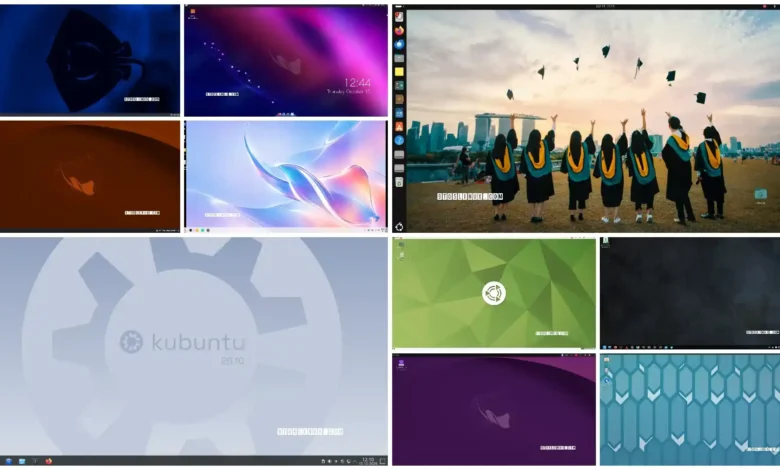Open Firefox from the Ubuntu dock

(x=399, y=31)
